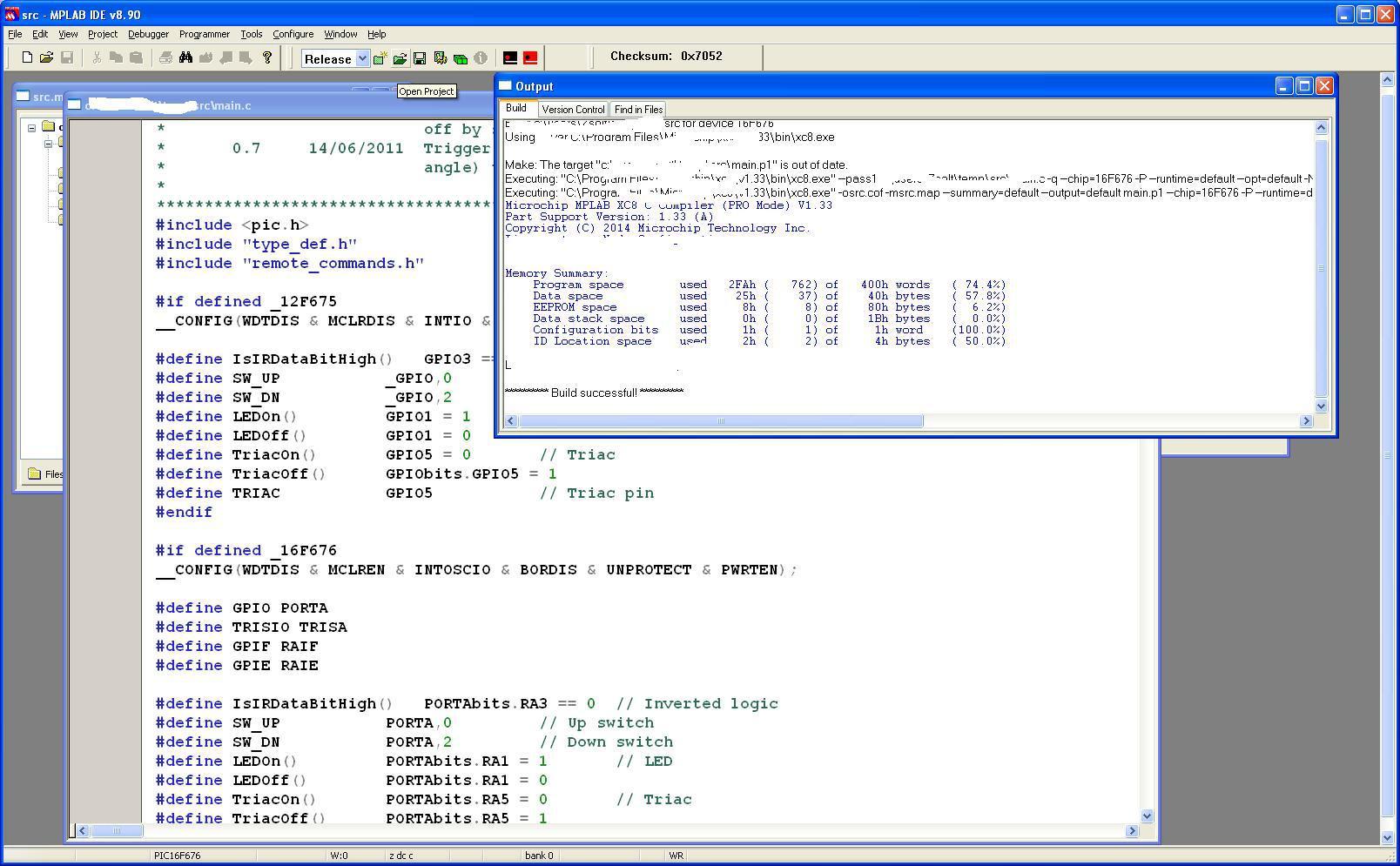Image resolution: width=1400 pixels, height=866 pixels.
Task: Click the Open Project folder icon
Action: click(400, 58)
